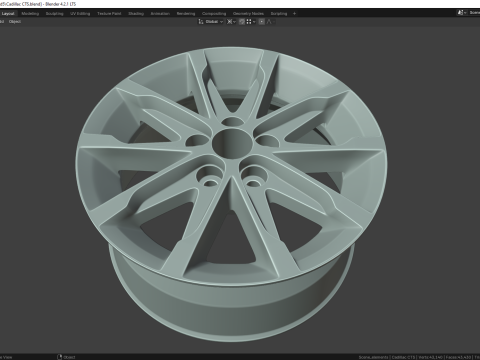480x360 pixels.
Task: Select the Shading workspace tab
Action: pos(136,14)
